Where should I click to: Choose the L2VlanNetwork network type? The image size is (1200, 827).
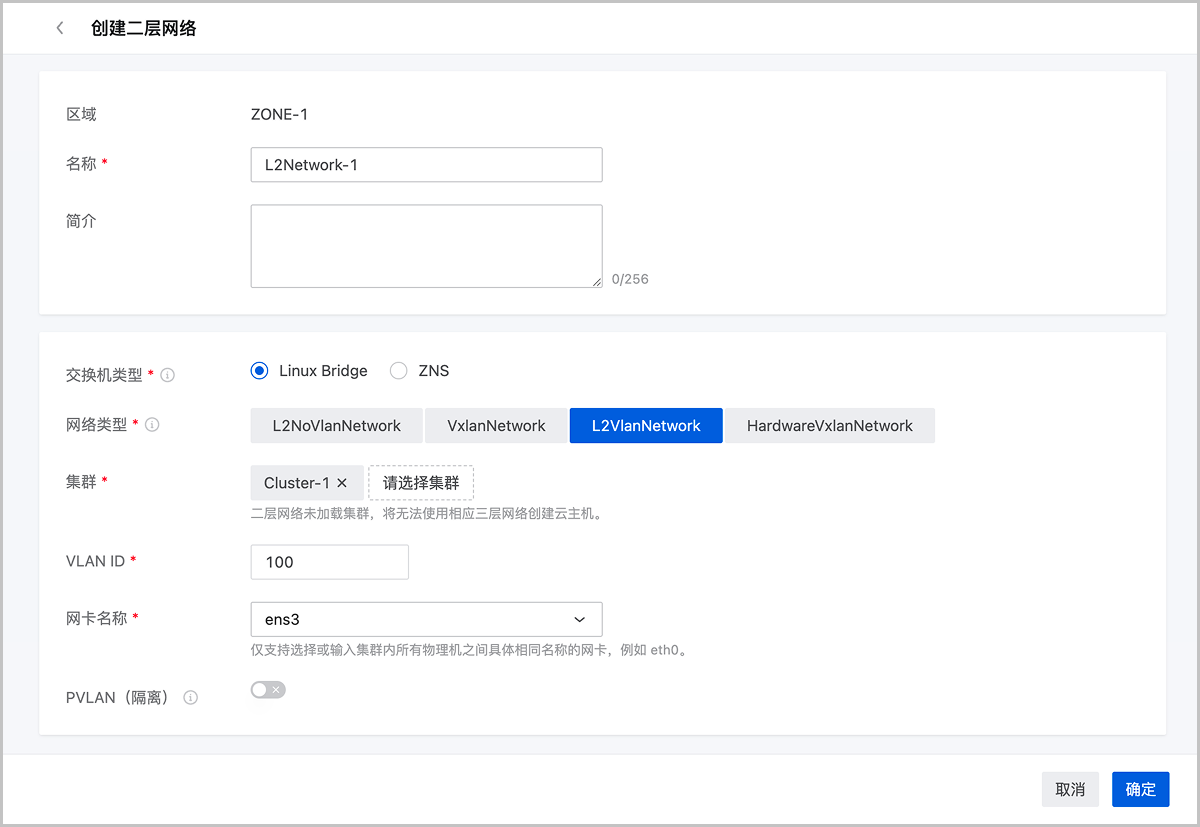tap(646, 425)
